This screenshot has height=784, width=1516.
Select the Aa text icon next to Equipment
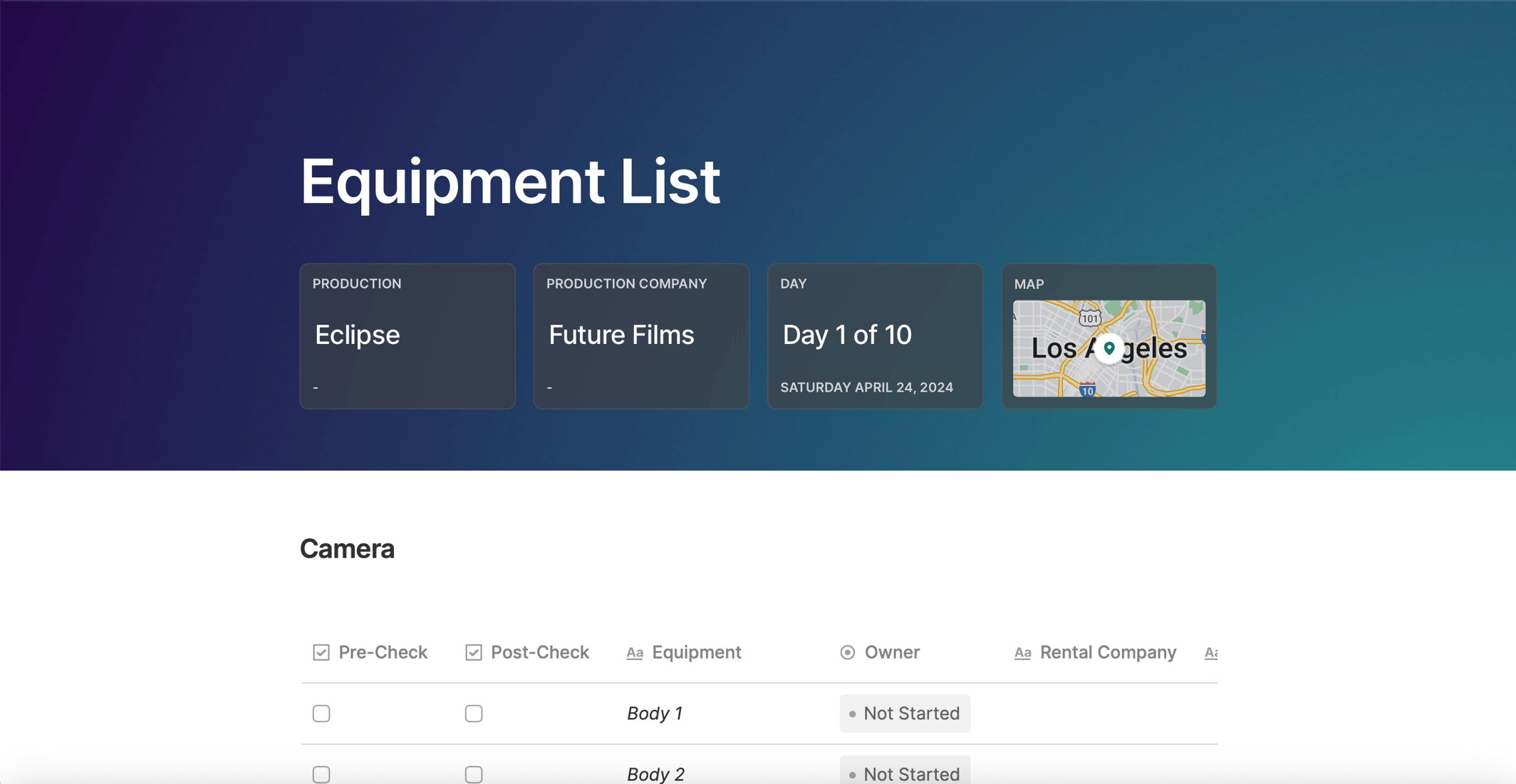634,652
